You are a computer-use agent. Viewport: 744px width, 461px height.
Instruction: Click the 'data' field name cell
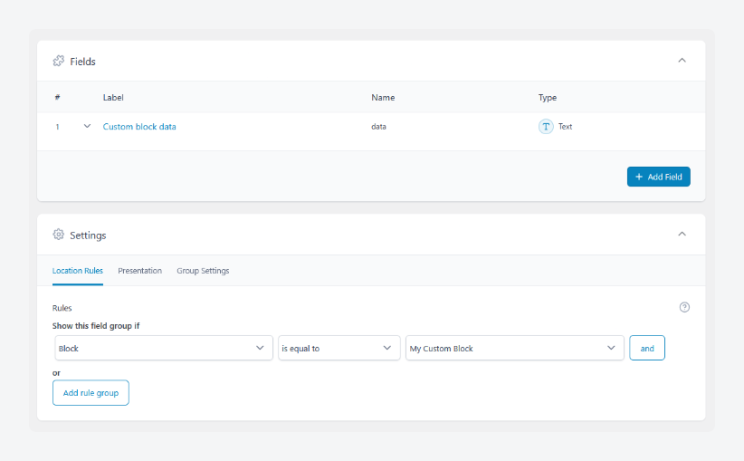click(379, 127)
